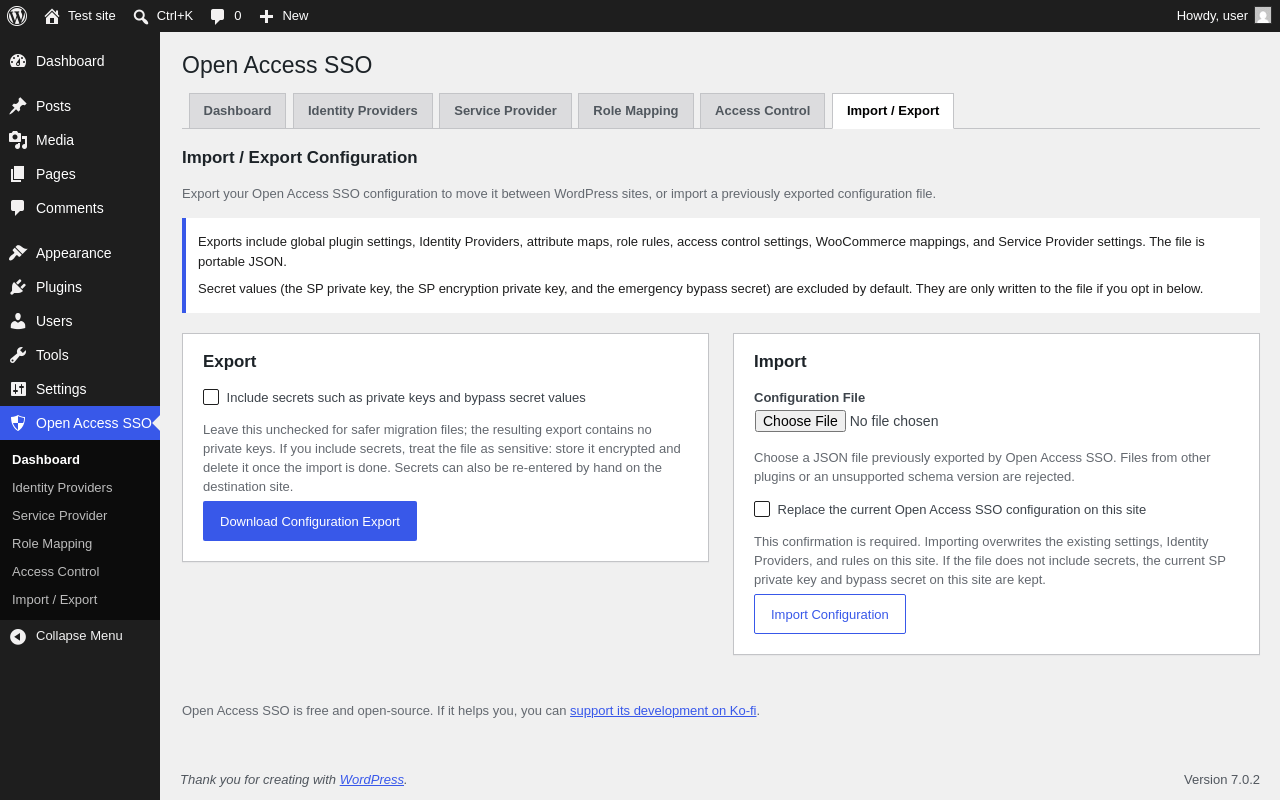Select the Import / Export tab
This screenshot has width=1280, height=800.
click(893, 111)
